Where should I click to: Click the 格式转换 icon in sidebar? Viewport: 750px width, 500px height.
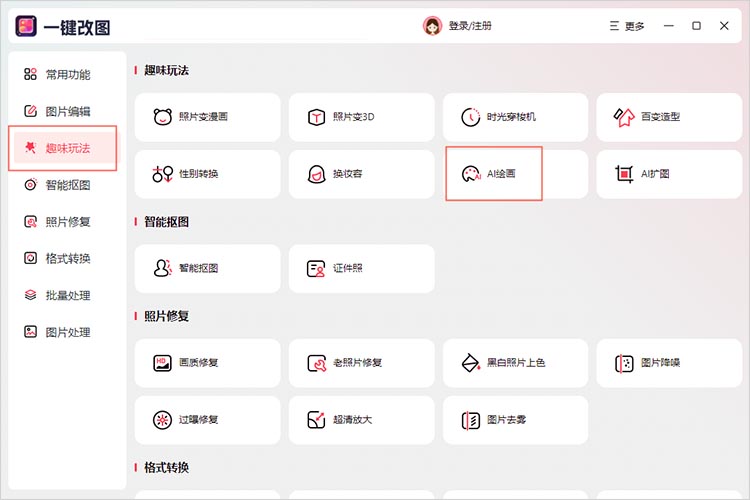[30, 258]
